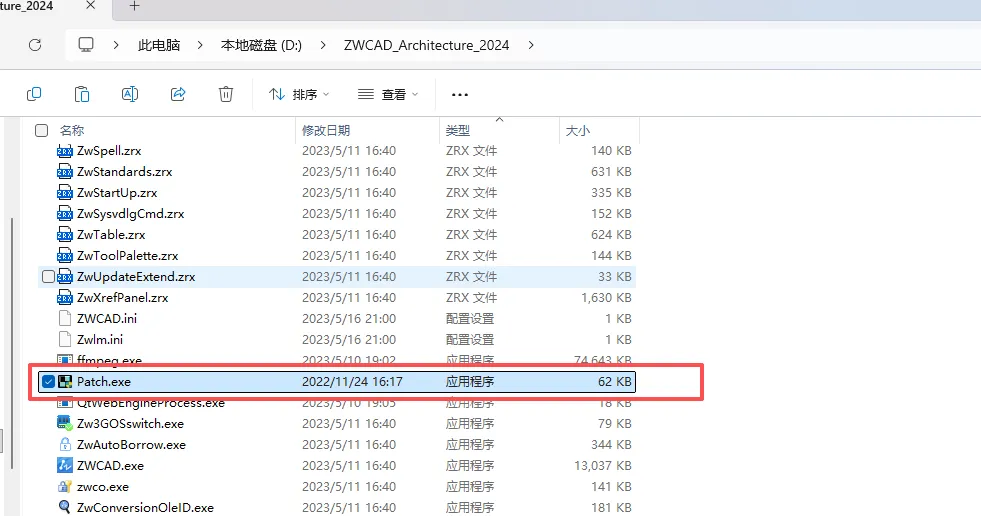Click the Delete trash icon in toolbar
Image resolution: width=981 pixels, height=516 pixels.
coord(226,94)
